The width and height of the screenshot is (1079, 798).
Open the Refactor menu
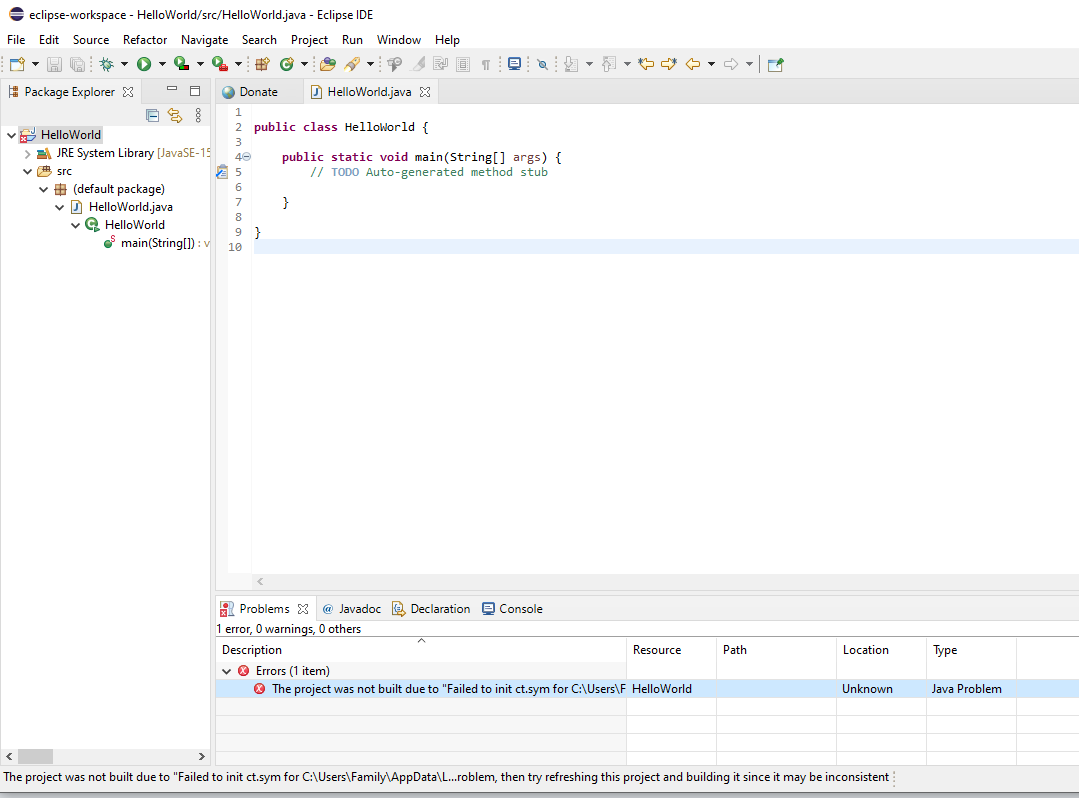145,40
